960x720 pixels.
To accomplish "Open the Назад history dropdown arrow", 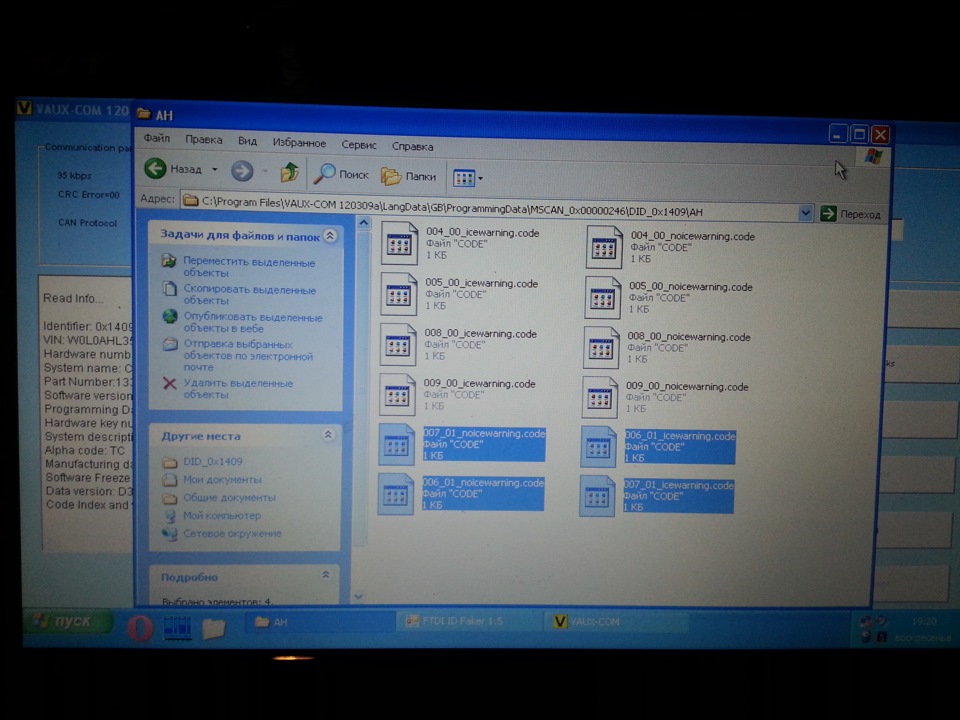I will [x=214, y=170].
